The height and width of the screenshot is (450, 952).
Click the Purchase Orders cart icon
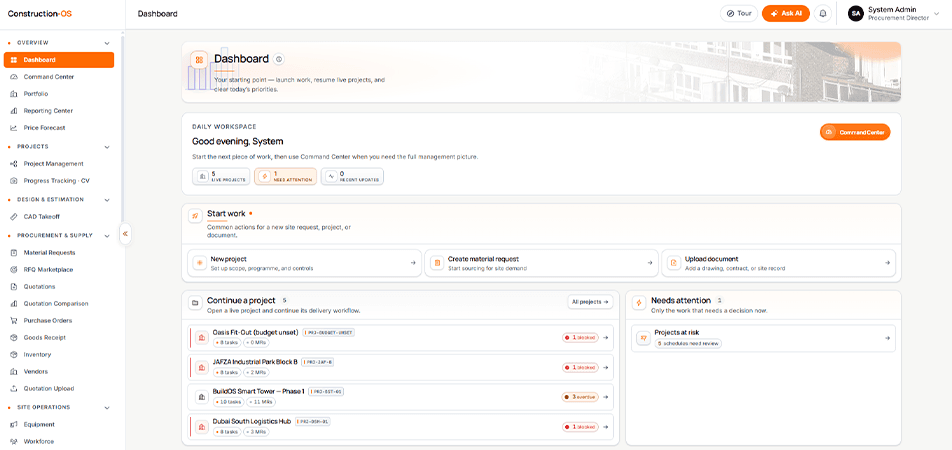(x=14, y=321)
